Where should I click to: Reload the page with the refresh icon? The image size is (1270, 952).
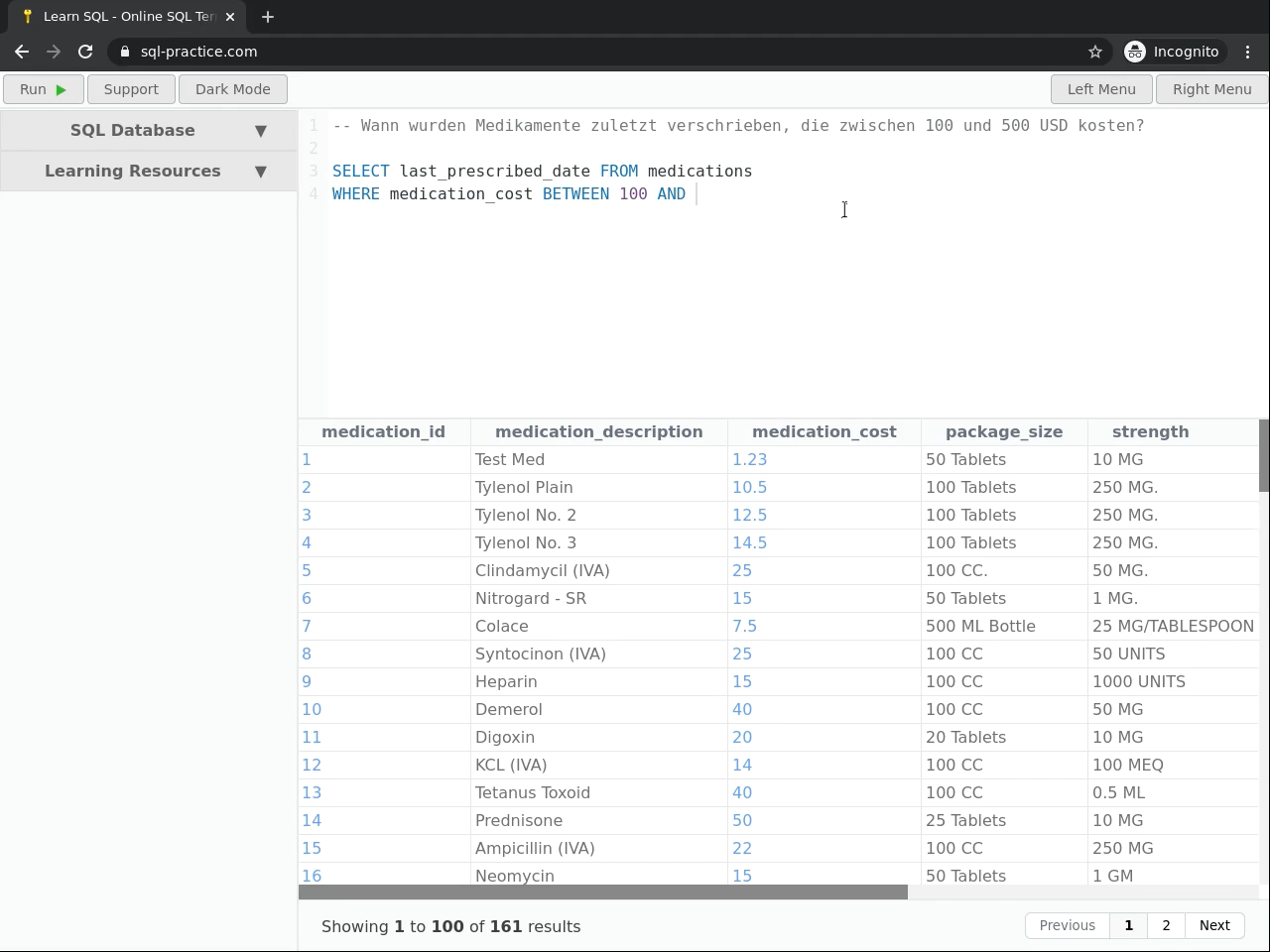coord(85,52)
